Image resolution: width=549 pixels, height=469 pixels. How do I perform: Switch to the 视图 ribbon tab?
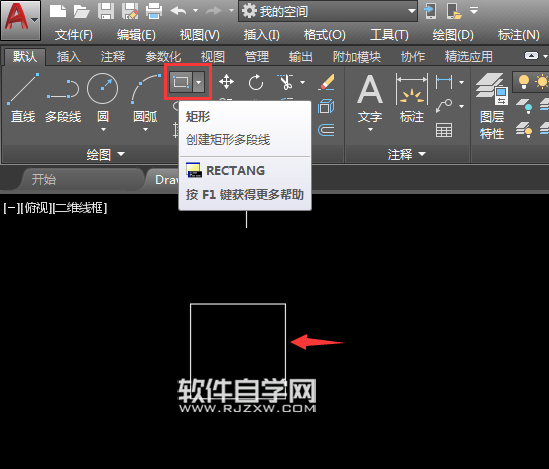[213, 56]
